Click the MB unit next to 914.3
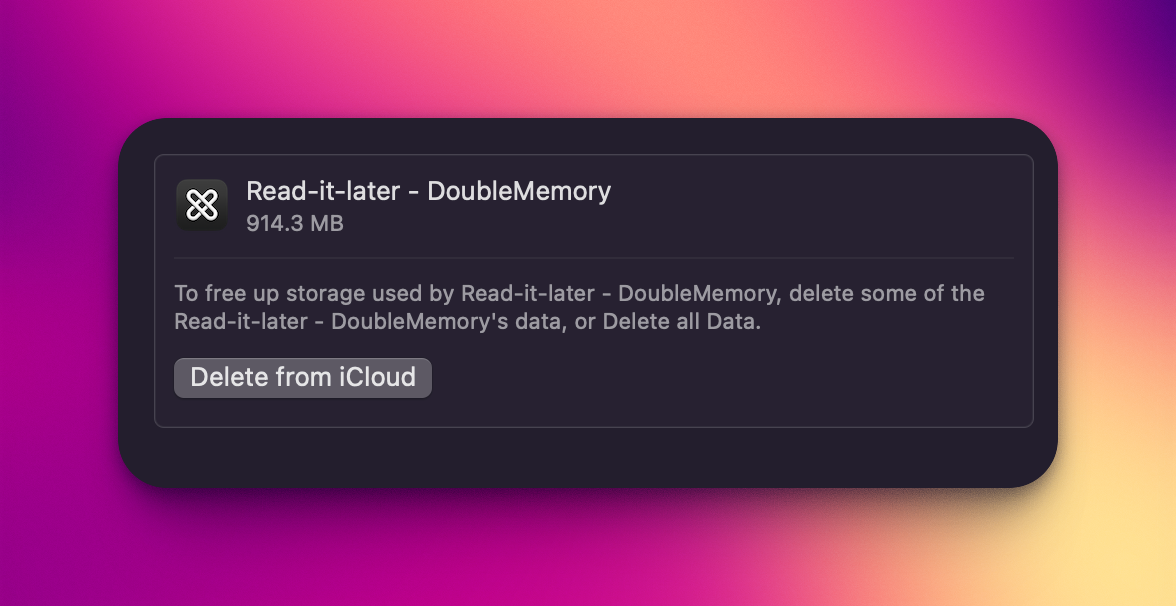Viewport: 1176px width, 606px height. [327, 224]
